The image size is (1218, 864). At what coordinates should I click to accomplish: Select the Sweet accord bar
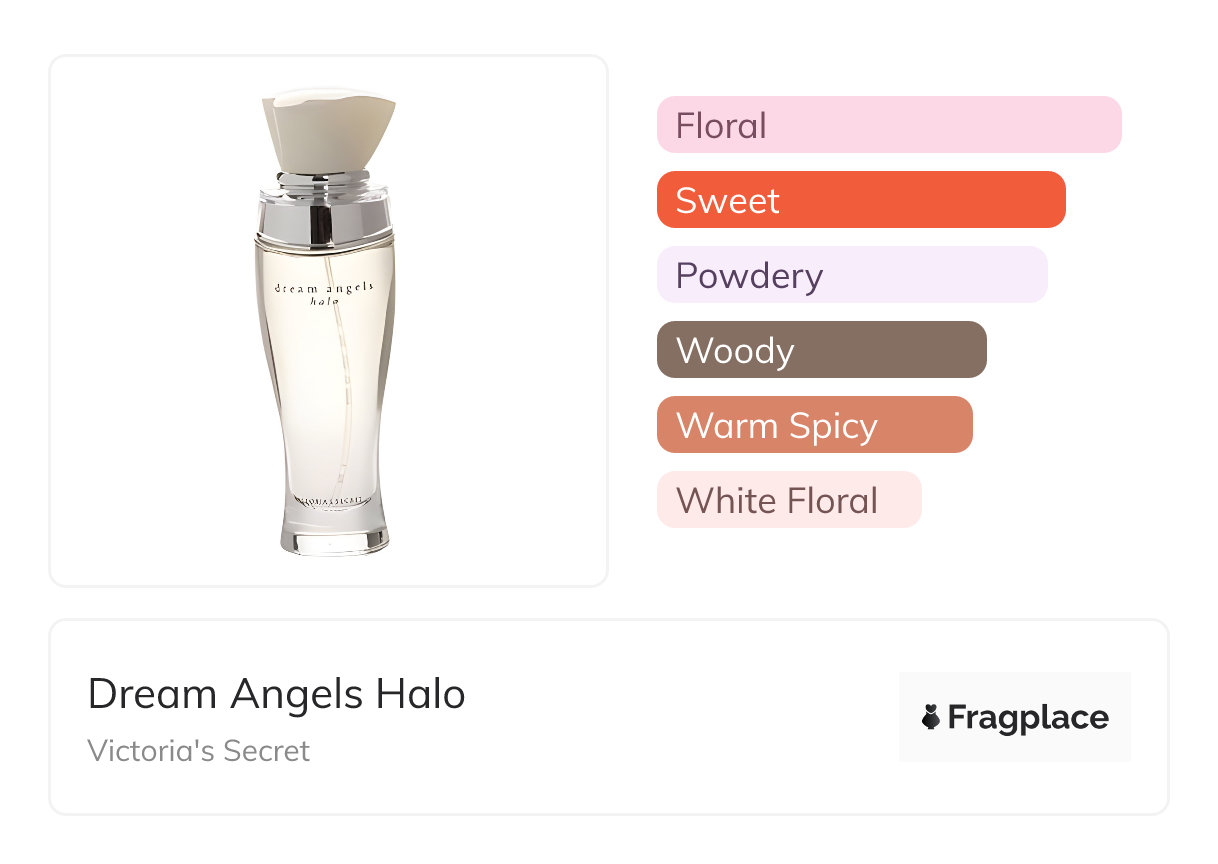[x=861, y=200]
